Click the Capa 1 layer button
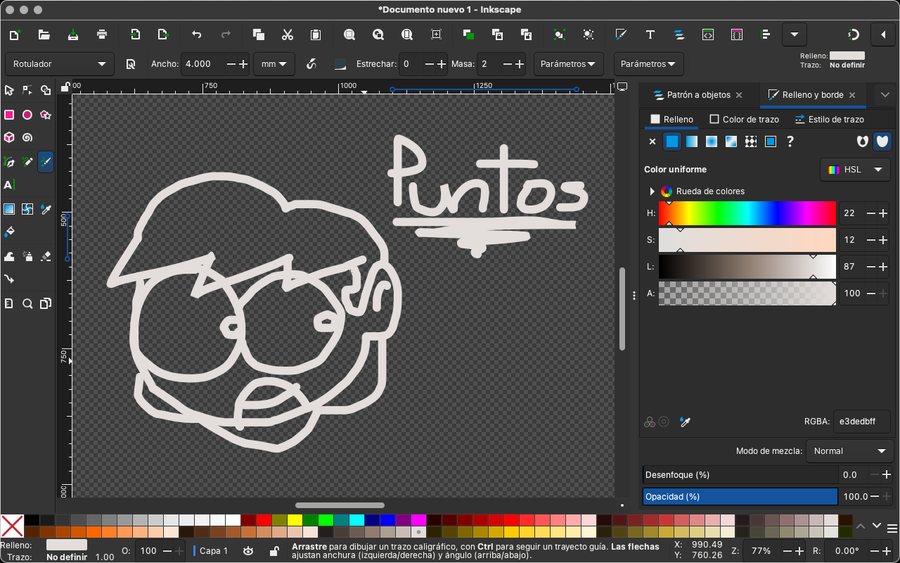The width and height of the screenshot is (900, 563). pyautogui.click(x=210, y=551)
